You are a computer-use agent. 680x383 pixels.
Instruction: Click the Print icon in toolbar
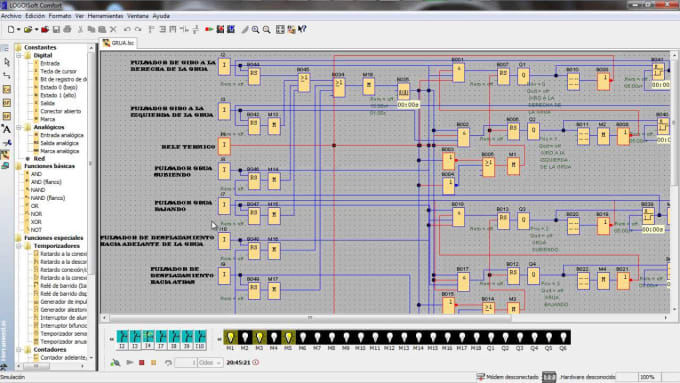point(67,29)
